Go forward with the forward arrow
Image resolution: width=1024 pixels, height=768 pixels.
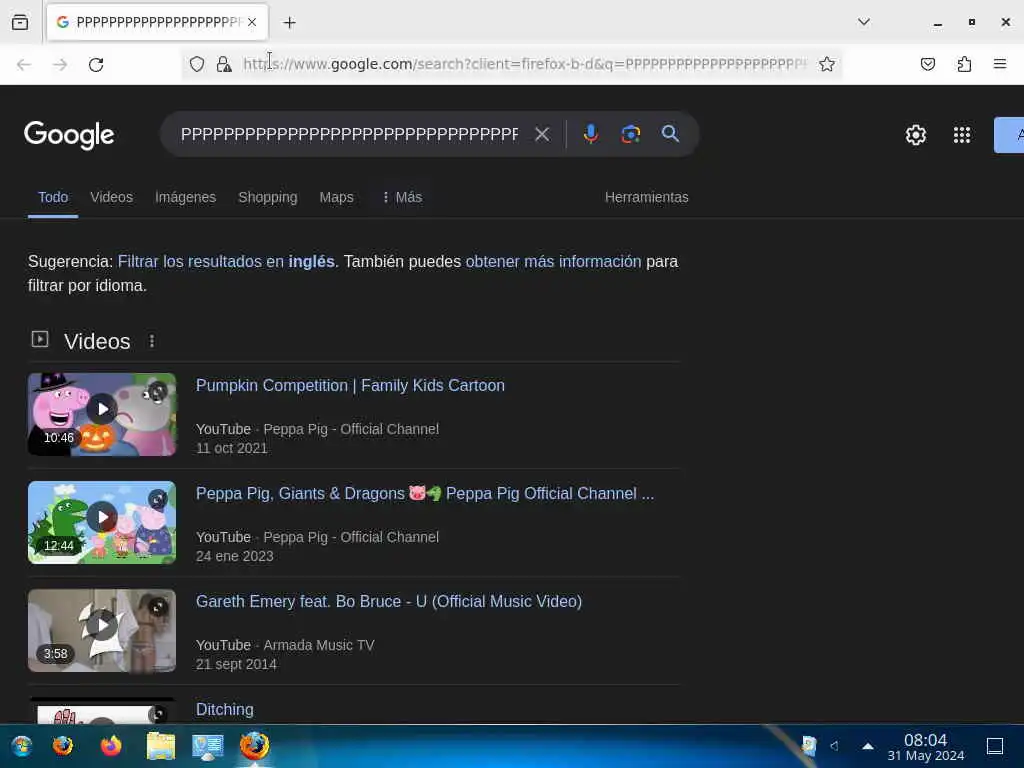[x=60, y=64]
